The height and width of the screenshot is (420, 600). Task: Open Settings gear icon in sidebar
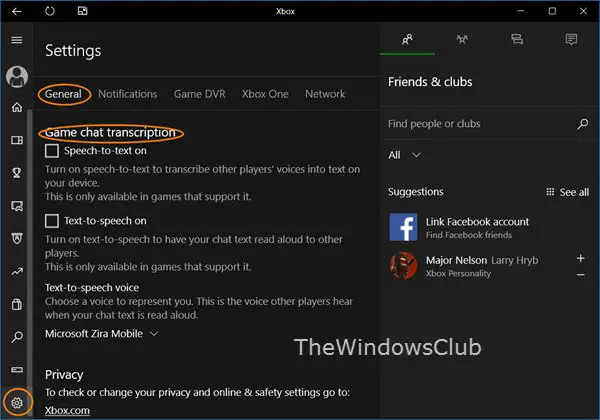tap(17, 402)
